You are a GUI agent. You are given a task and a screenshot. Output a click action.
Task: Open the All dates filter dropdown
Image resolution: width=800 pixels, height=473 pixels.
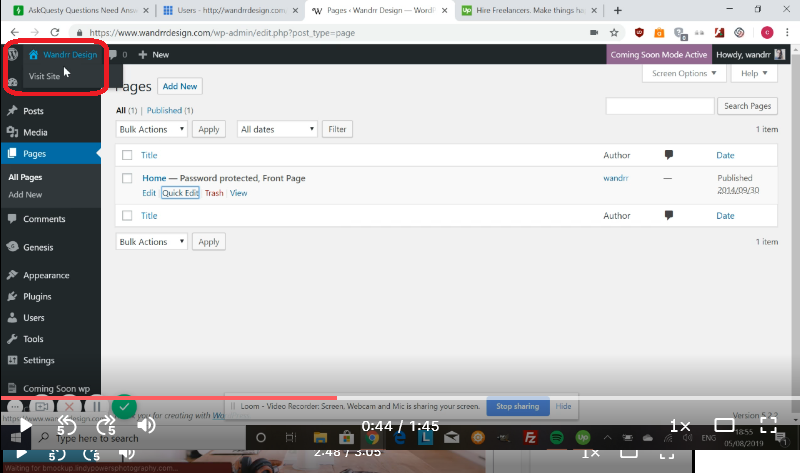pos(277,129)
